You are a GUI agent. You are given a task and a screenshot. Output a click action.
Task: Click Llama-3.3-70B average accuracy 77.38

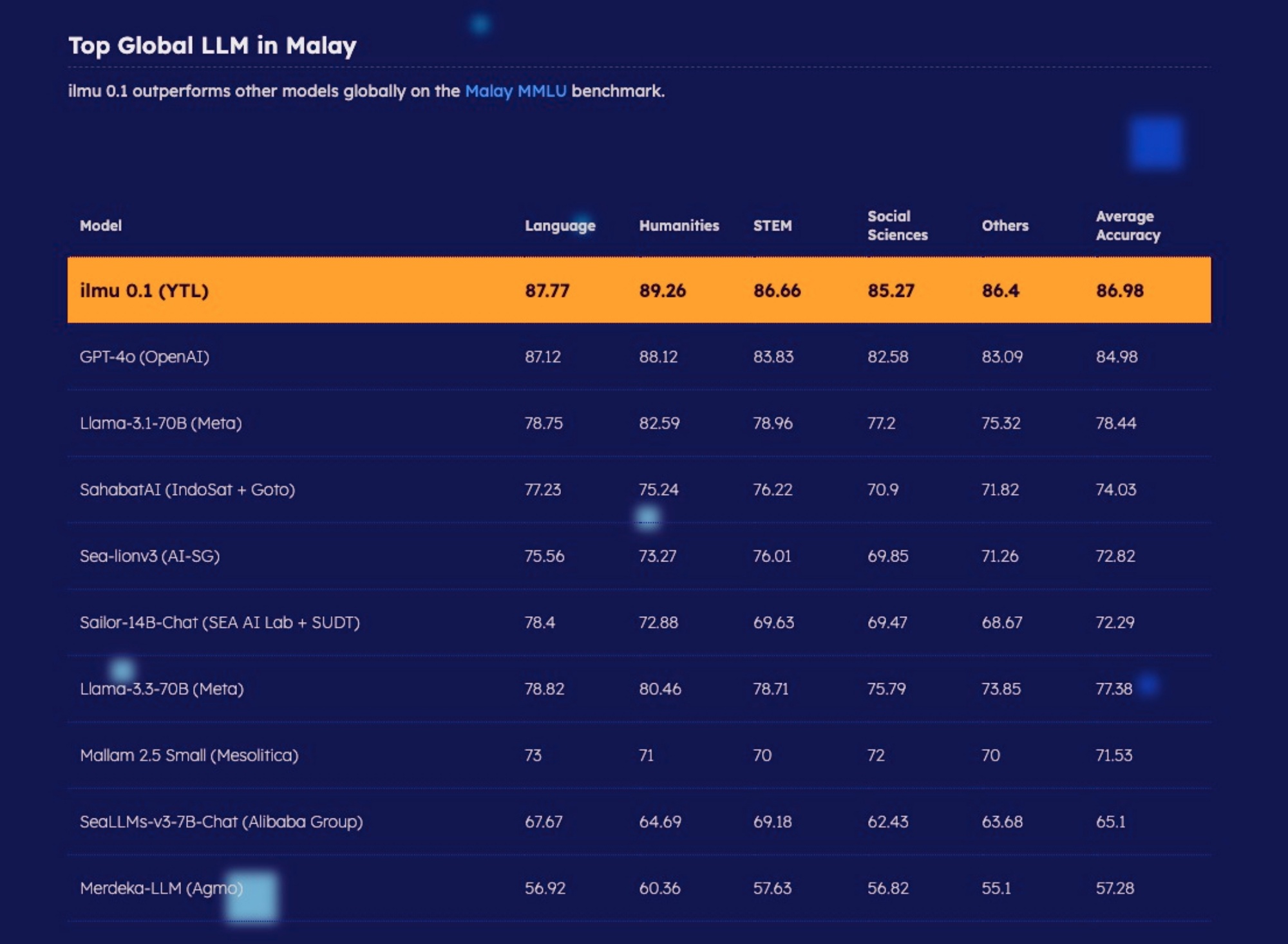coord(1114,688)
